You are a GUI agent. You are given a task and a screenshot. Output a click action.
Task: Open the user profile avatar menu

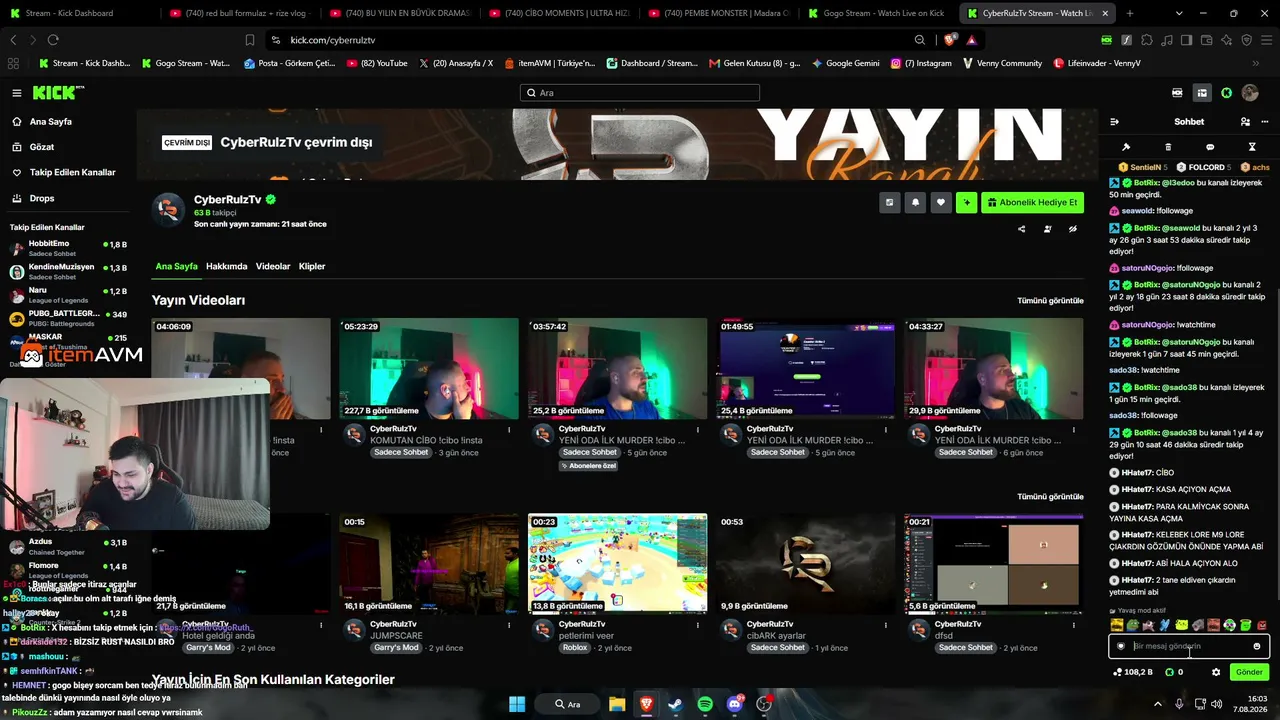(x=1250, y=93)
